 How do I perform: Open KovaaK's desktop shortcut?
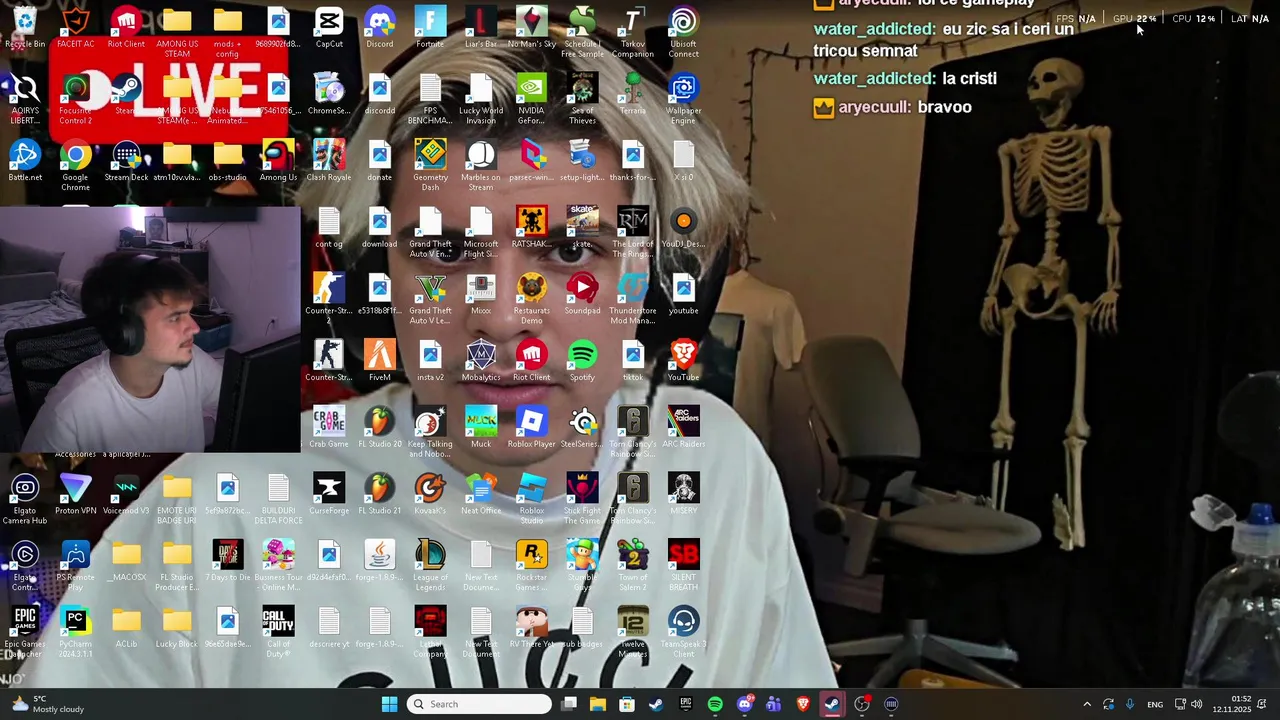tap(430, 494)
